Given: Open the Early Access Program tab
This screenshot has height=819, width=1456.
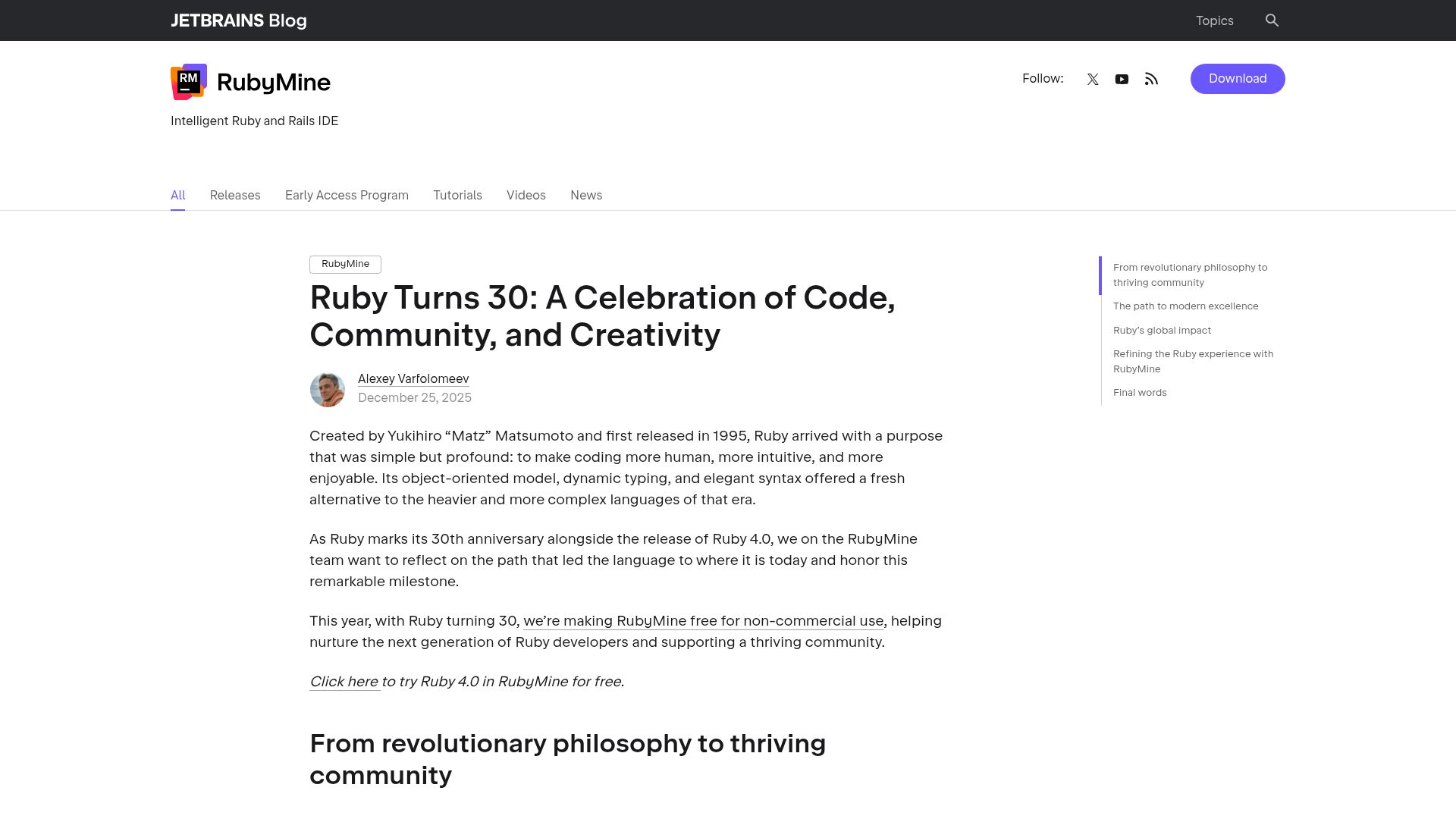Looking at the screenshot, I should [347, 195].
